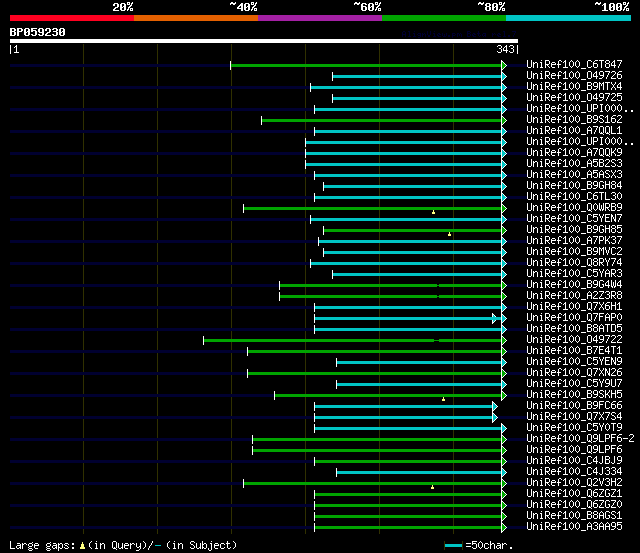Select the UniRef100_A3AA95 label

[574, 527]
